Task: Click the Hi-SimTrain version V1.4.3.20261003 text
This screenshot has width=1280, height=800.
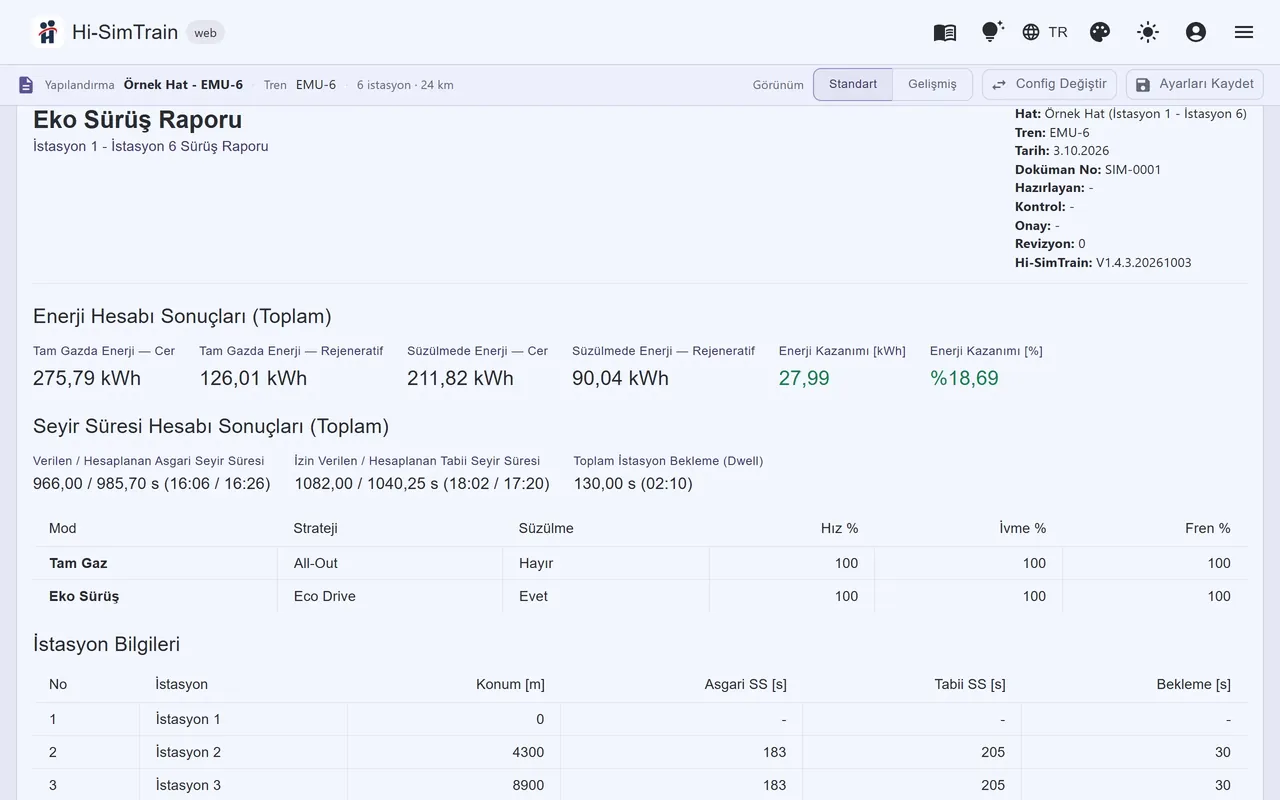Action: [x=1103, y=263]
